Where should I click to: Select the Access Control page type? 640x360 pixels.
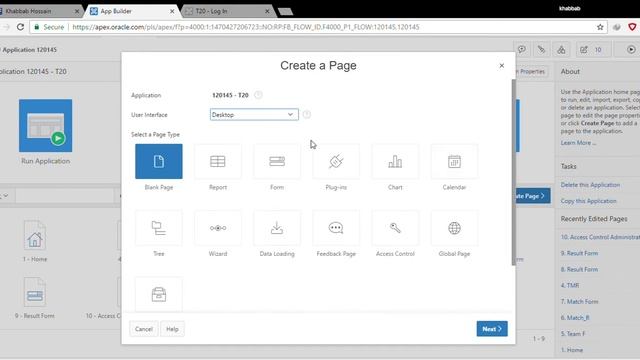coord(395,228)
